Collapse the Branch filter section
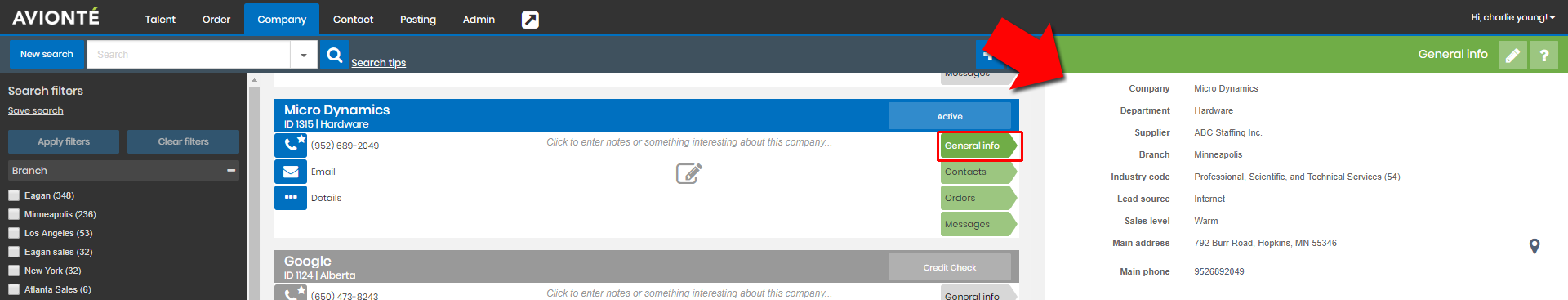This screenshot has height=300, width=1568. (231, 171)
